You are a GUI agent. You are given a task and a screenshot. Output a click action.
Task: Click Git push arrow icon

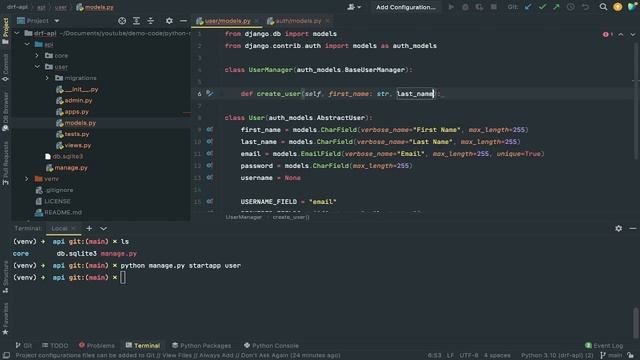click(556, 7)
